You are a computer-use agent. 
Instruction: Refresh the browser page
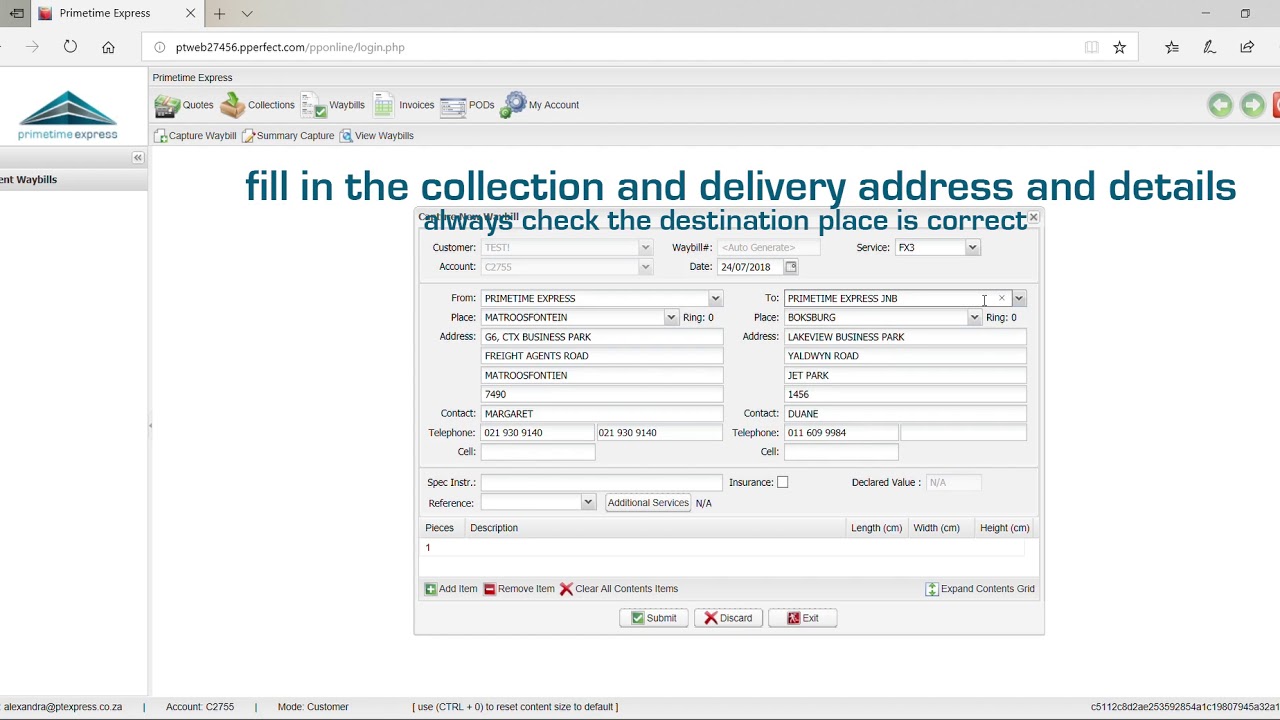click(x=70, y=47)
